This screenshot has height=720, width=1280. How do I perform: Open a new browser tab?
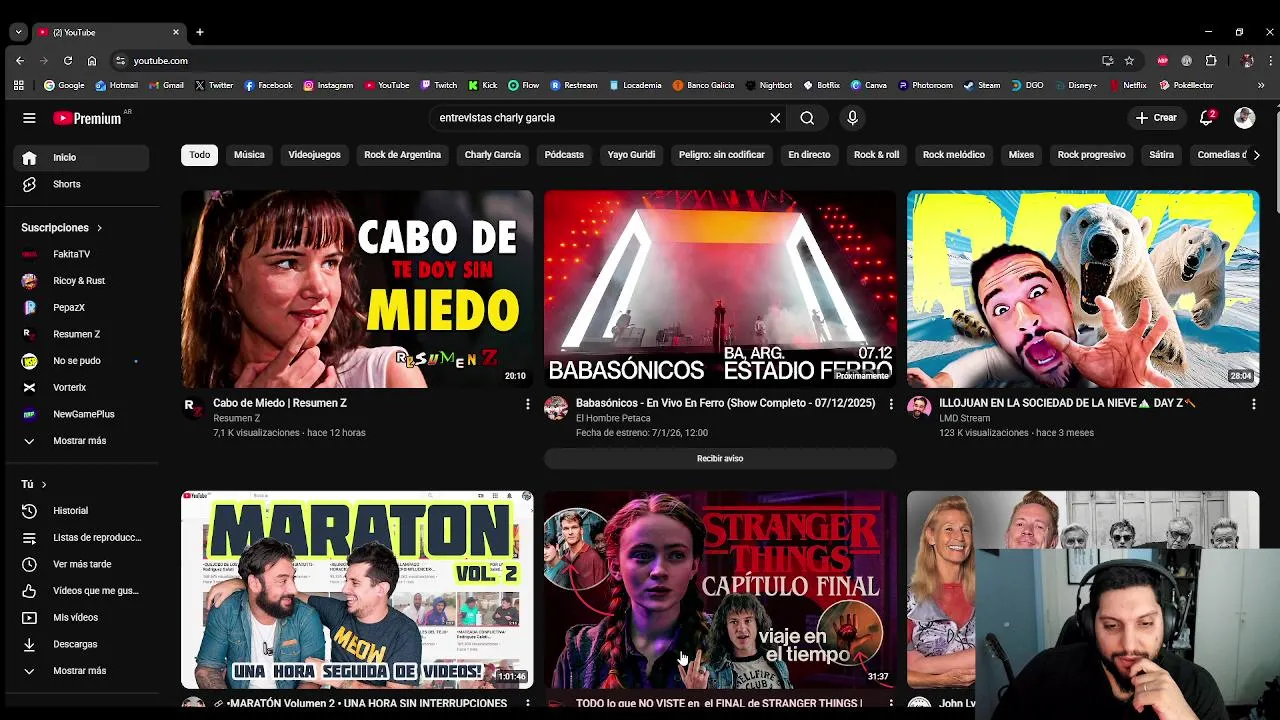click(199, 32)
